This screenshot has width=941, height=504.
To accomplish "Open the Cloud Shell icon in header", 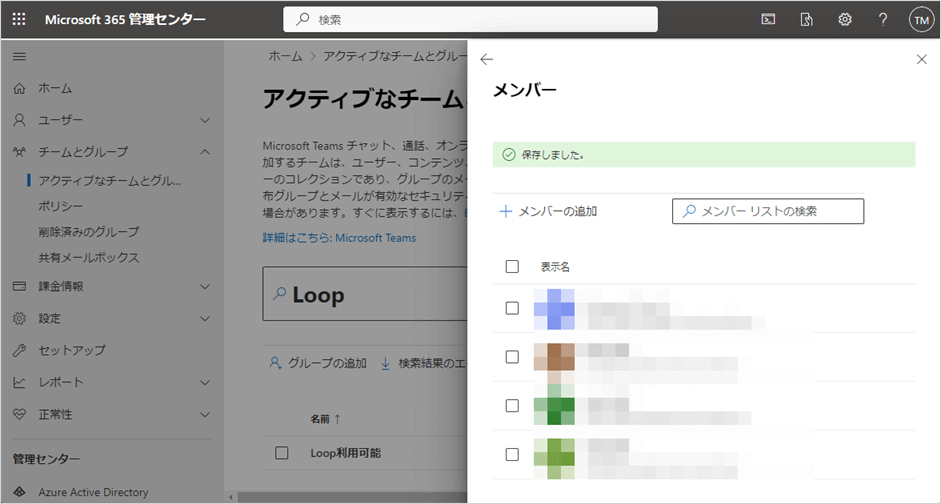I will 768,20.
